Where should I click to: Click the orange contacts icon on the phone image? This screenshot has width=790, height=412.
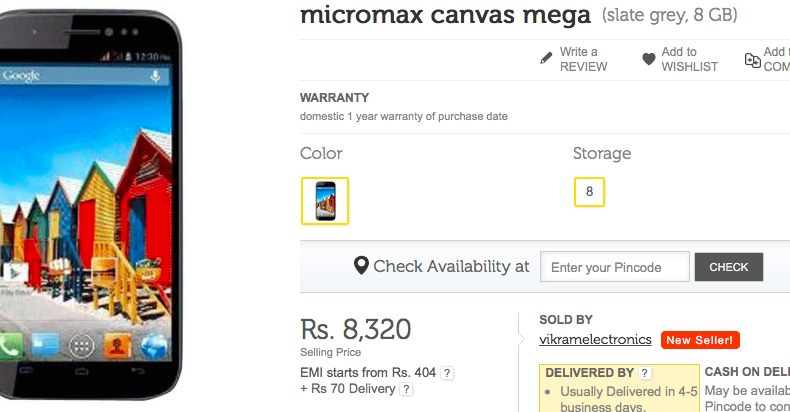pyautogui.click(x=118, y=347)
